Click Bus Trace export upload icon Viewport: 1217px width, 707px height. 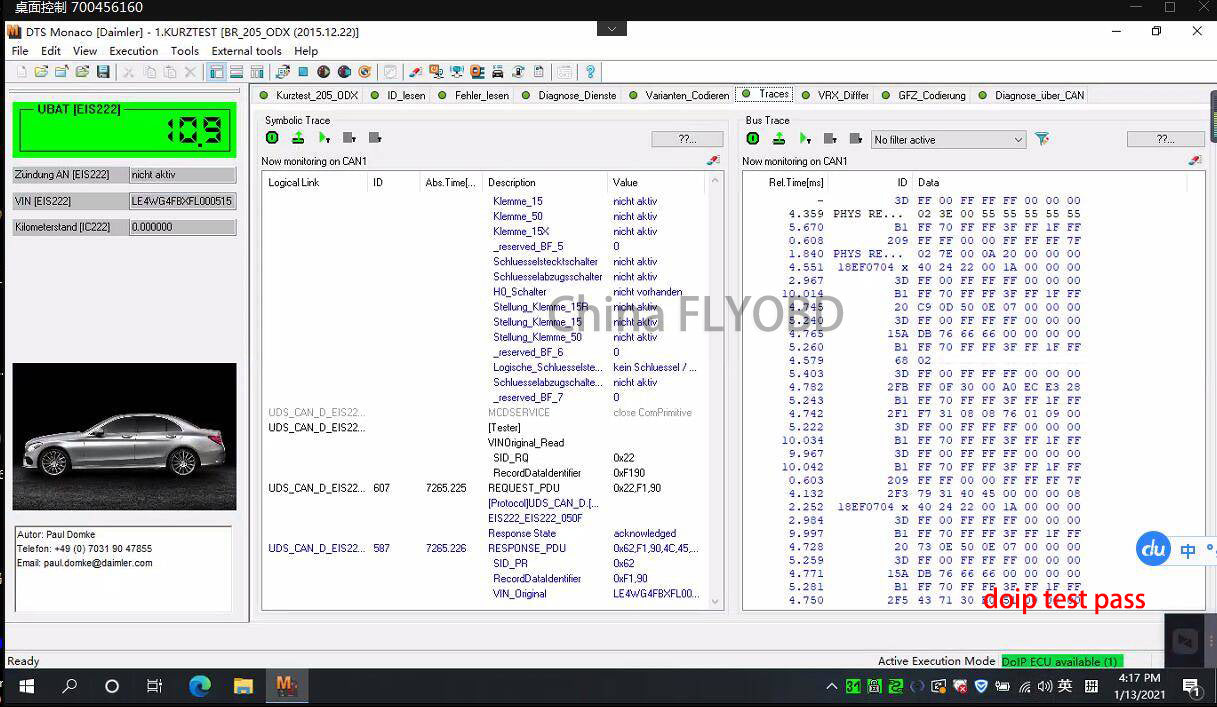778,138
